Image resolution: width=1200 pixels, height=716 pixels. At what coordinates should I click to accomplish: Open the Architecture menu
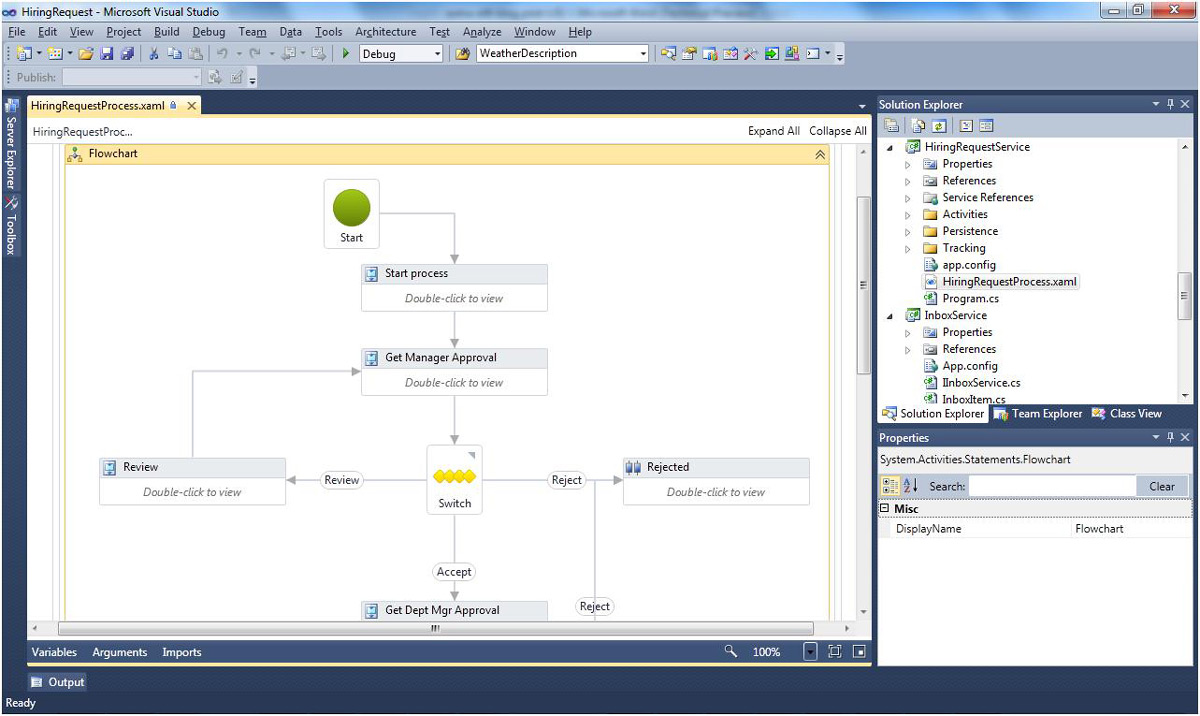point(385,32)
